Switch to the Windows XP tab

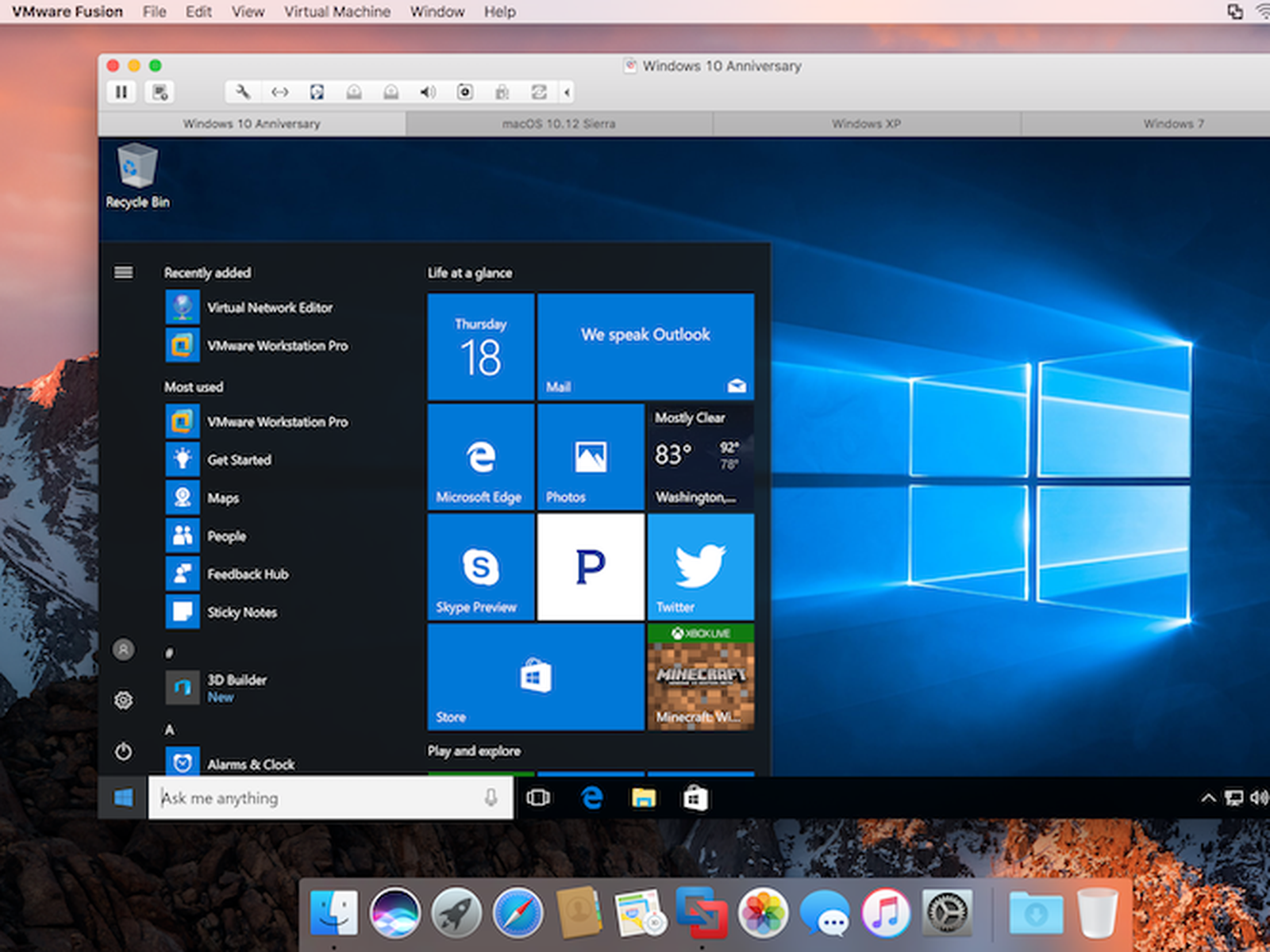(x=866, y=124)
